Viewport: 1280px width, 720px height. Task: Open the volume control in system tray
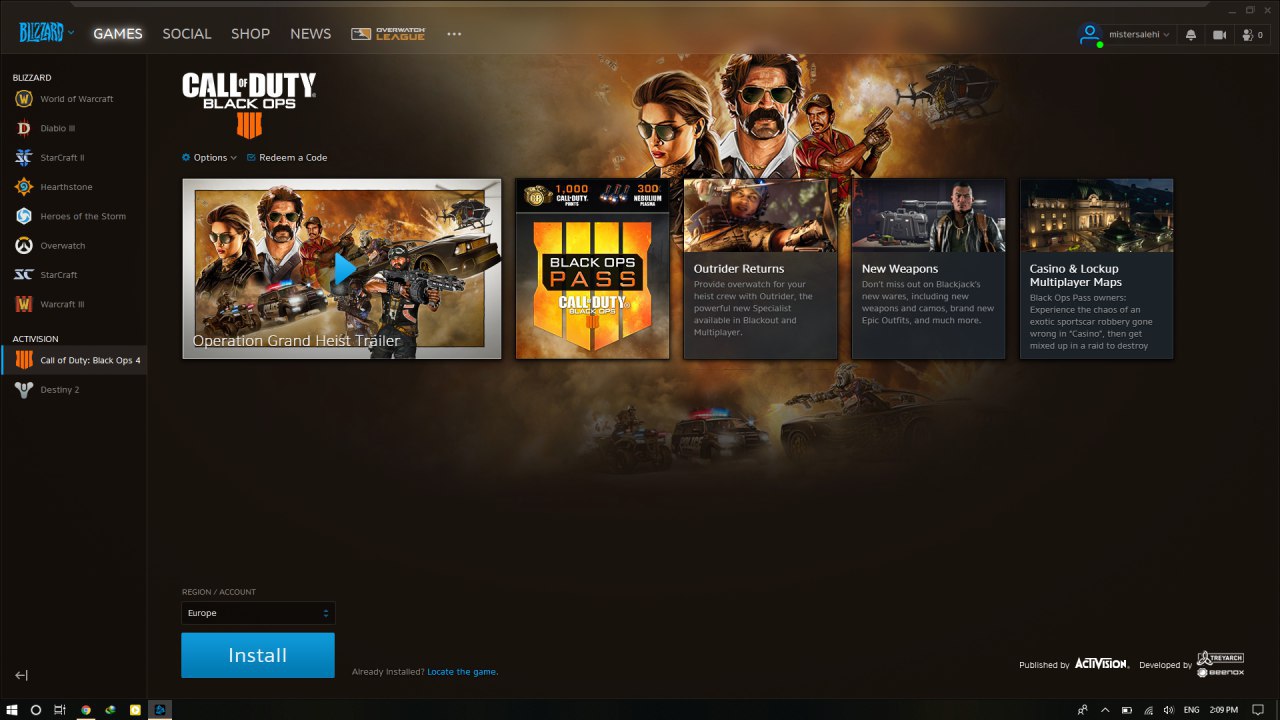(x=1169, y=710)
